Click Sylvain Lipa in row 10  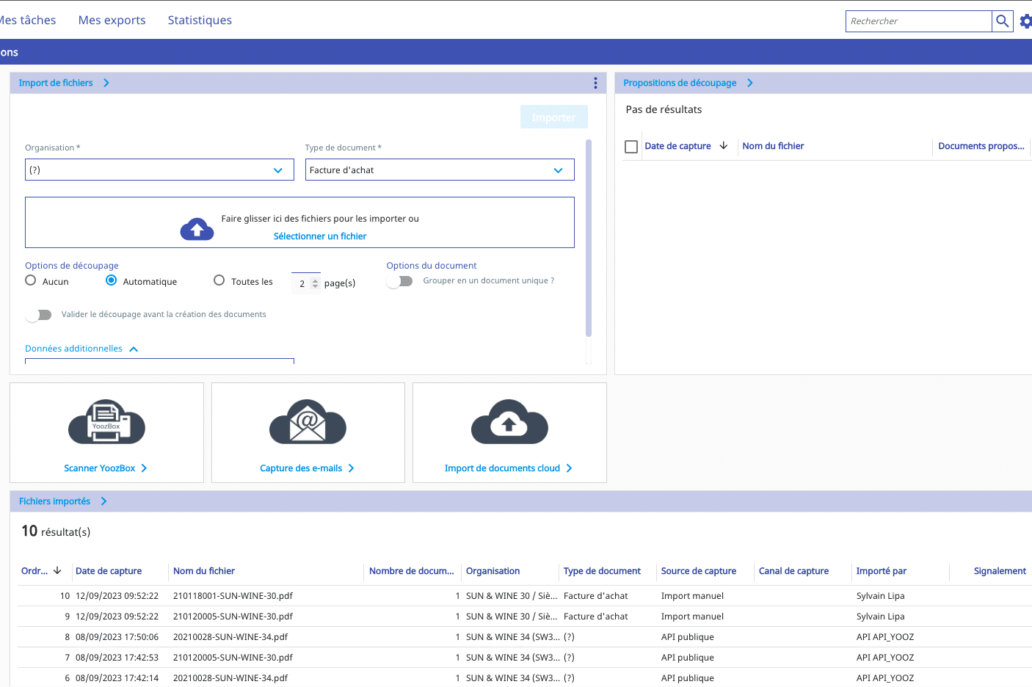point(880,596)
